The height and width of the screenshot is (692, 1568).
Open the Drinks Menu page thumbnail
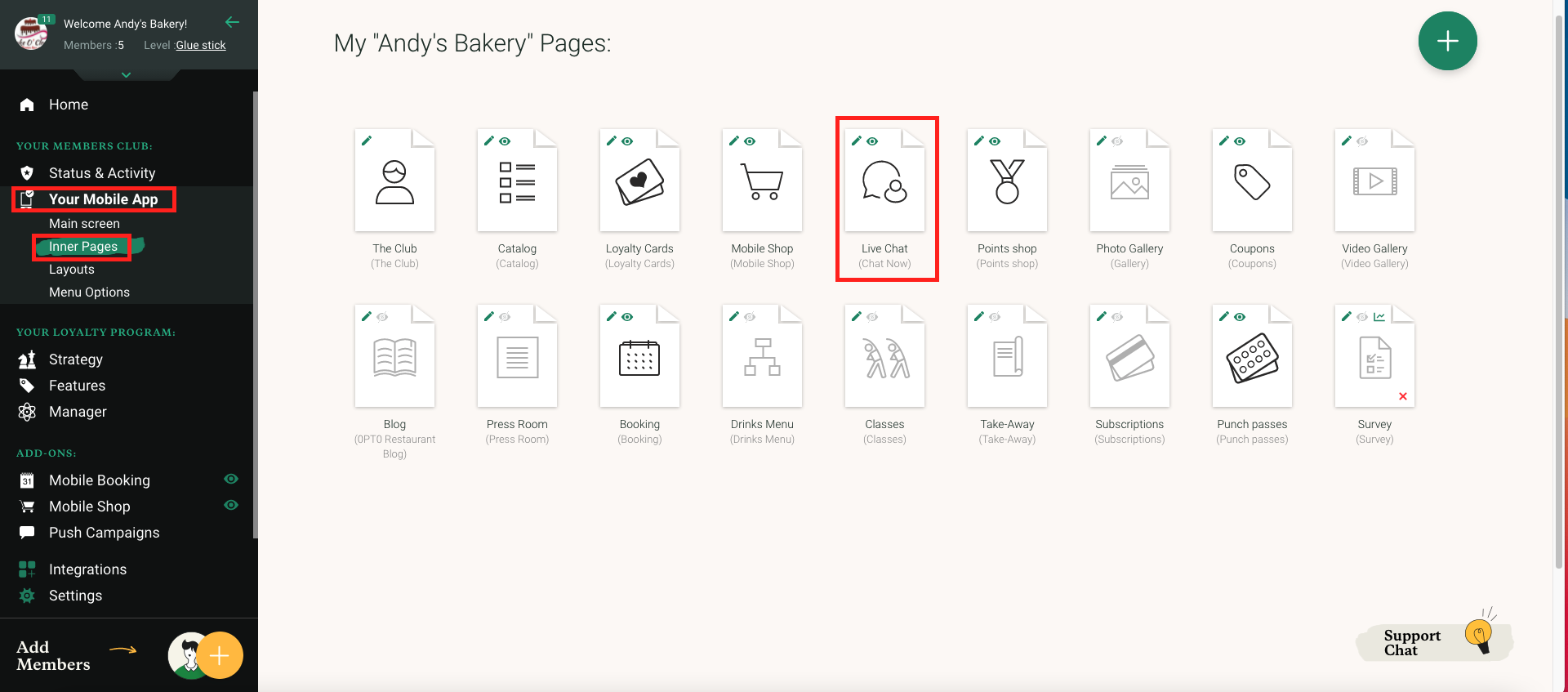point(762,356)
